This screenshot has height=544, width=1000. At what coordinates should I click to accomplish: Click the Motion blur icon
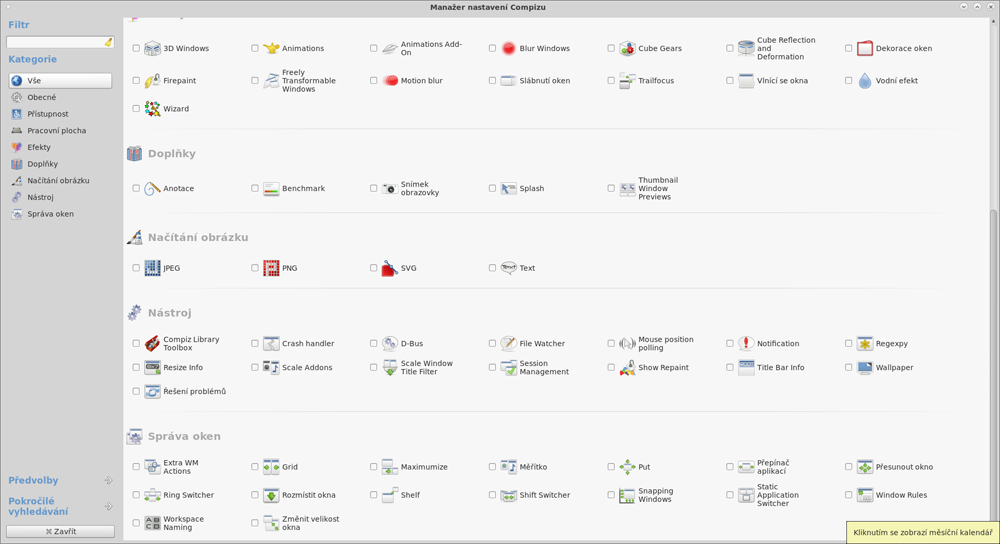[x=390, y=81]
